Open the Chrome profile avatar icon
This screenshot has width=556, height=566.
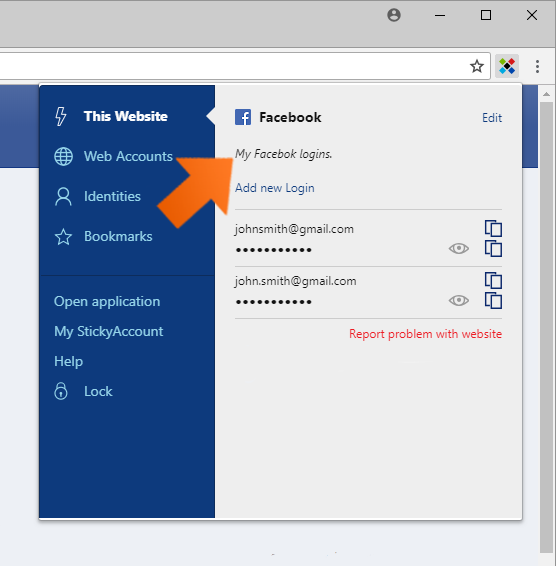(394, 15)
